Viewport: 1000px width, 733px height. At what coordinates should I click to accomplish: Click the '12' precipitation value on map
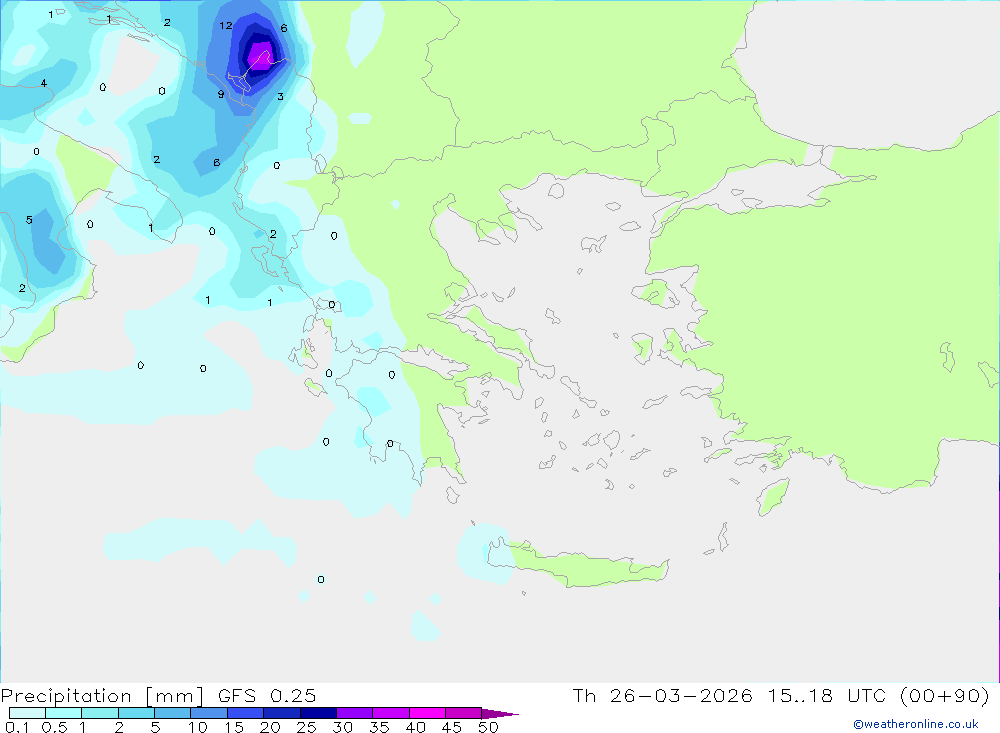tap(226, 26)
